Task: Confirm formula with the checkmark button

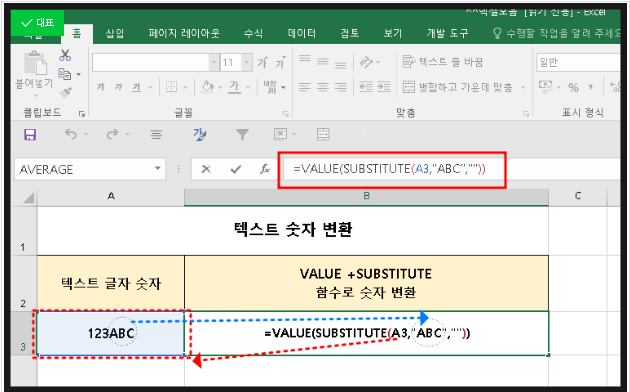Action: click(x=236, y=169)
